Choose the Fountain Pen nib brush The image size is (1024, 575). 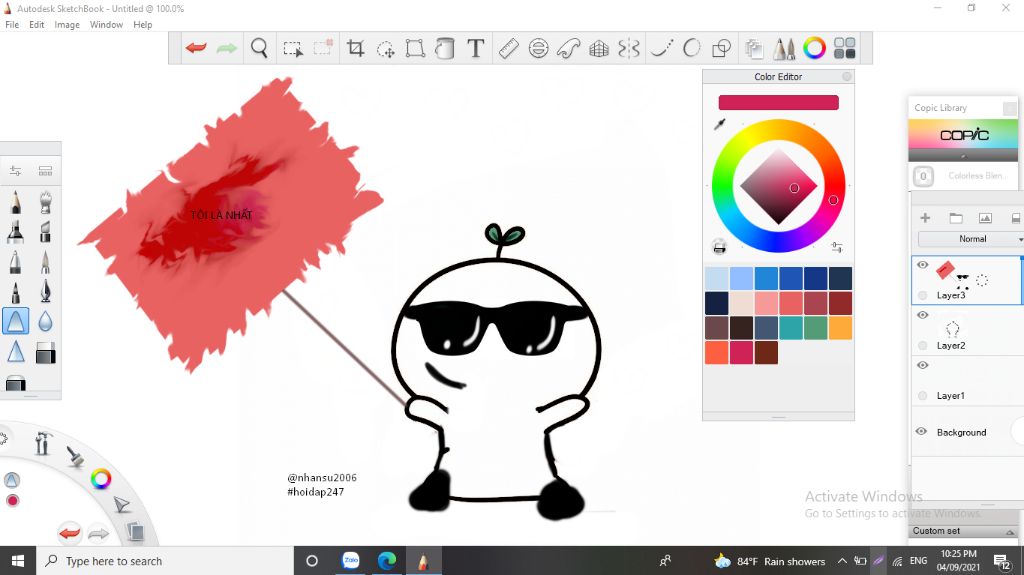pos(45,291)
